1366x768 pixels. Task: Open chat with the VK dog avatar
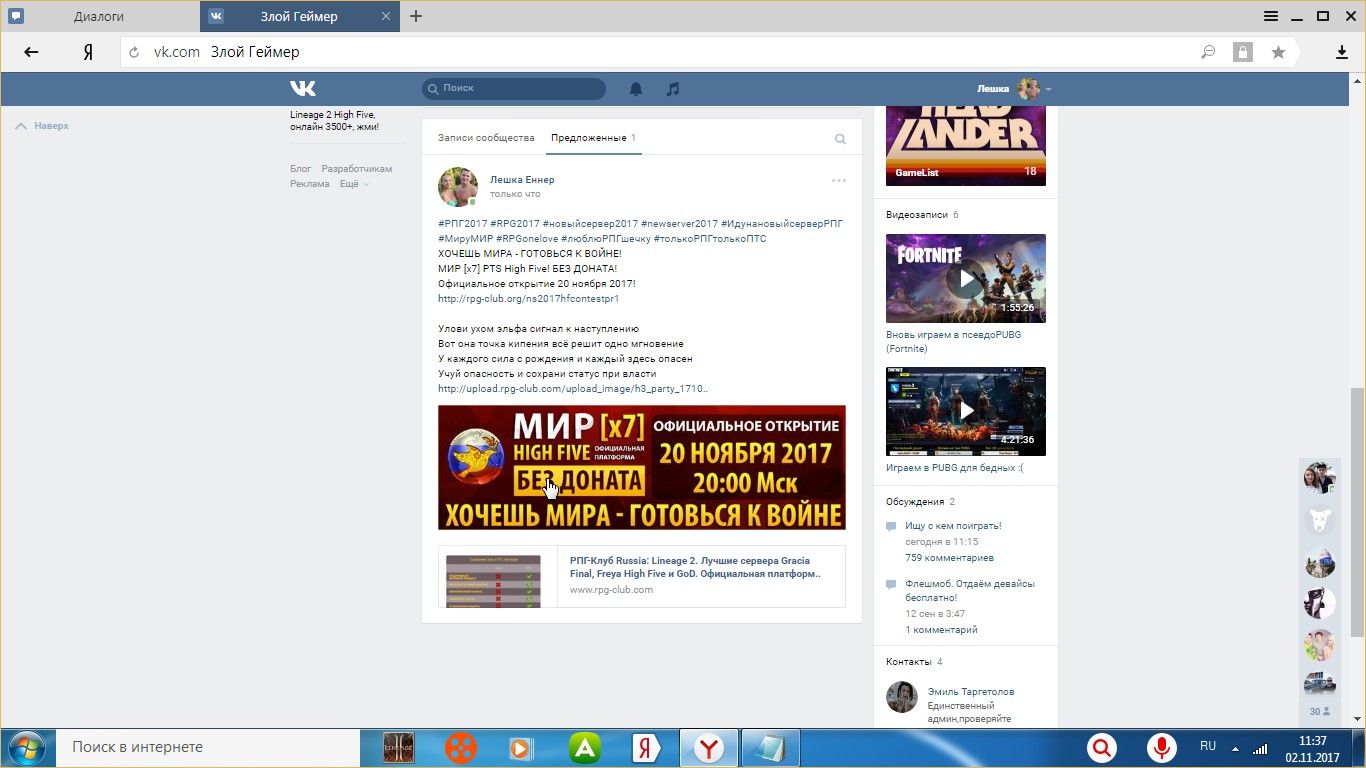click(1320, 520)
